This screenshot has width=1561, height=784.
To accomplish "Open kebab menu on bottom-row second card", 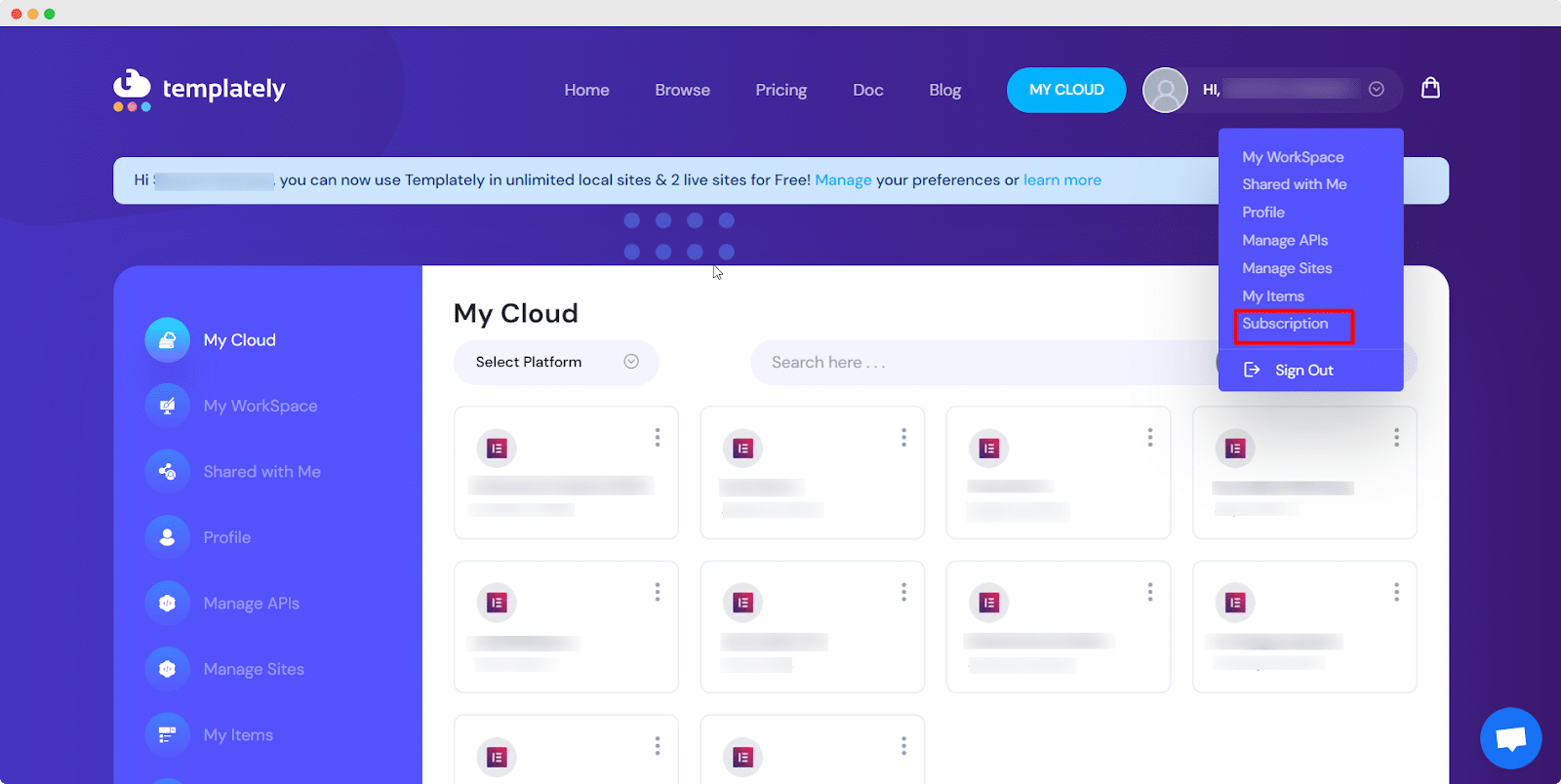I will click(903, 746).
